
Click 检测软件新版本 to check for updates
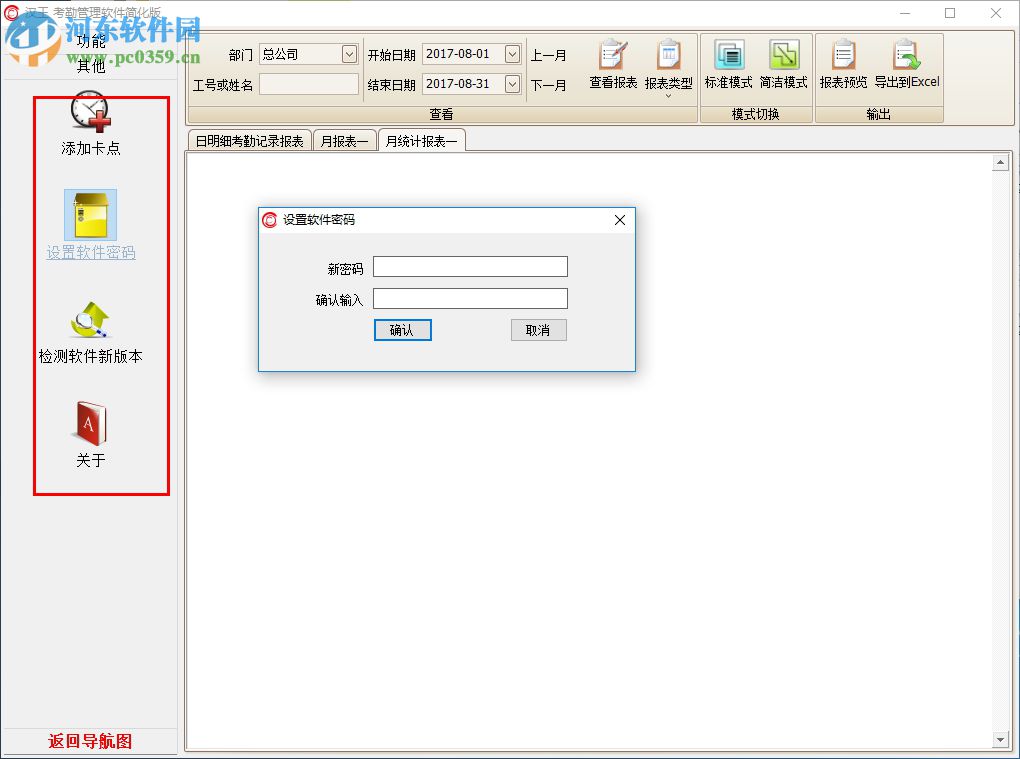[x=89, y=335]
